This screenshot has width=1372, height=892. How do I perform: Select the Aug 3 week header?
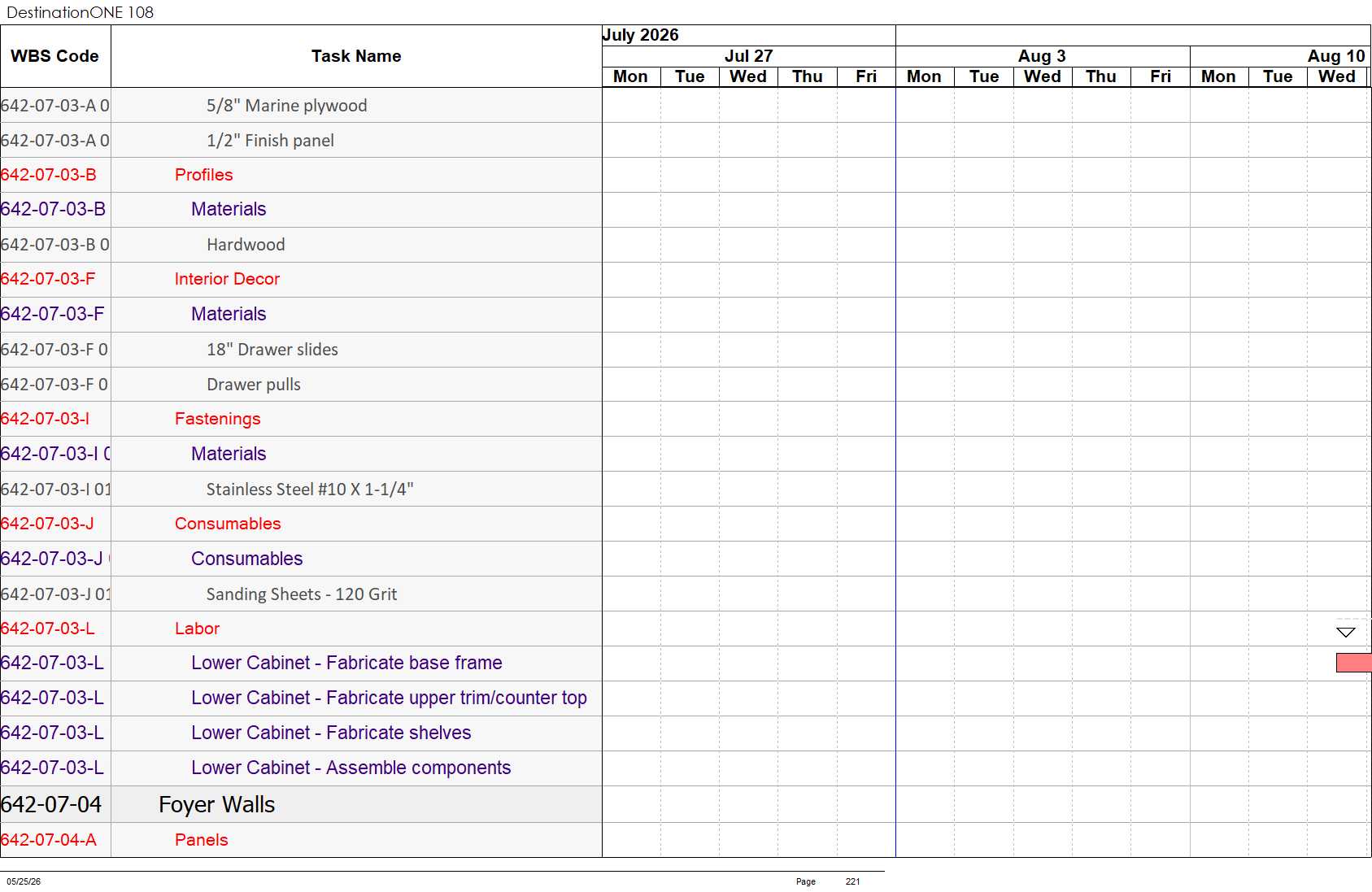1042,56
